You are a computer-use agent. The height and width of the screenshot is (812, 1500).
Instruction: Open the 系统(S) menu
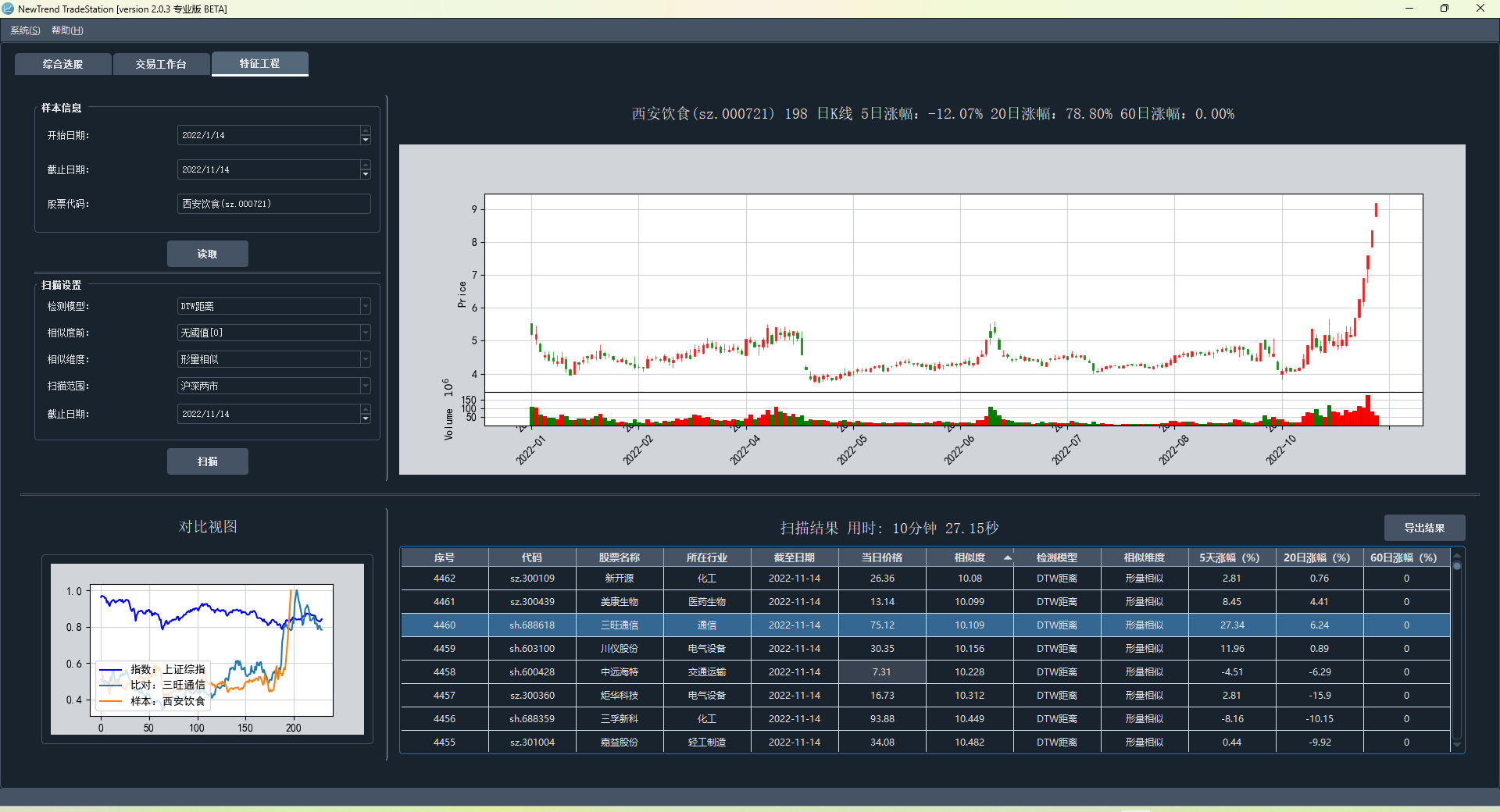click(25, 30)
